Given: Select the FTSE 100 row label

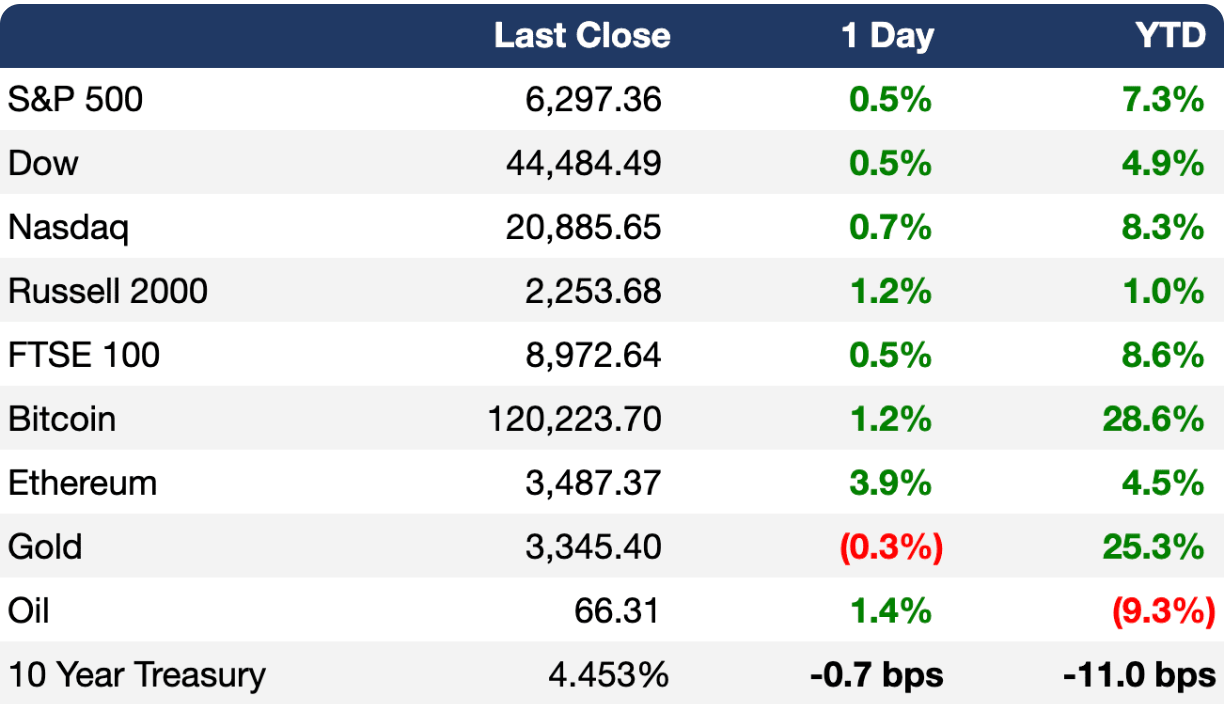Looking at the screenshot, I should 84,355.
